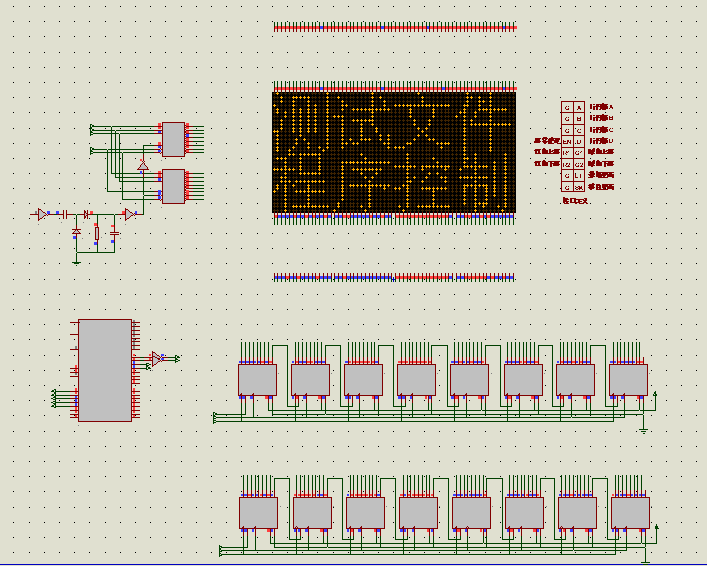Click the diode in the reset circuit
707x566 pixels.
77,232
